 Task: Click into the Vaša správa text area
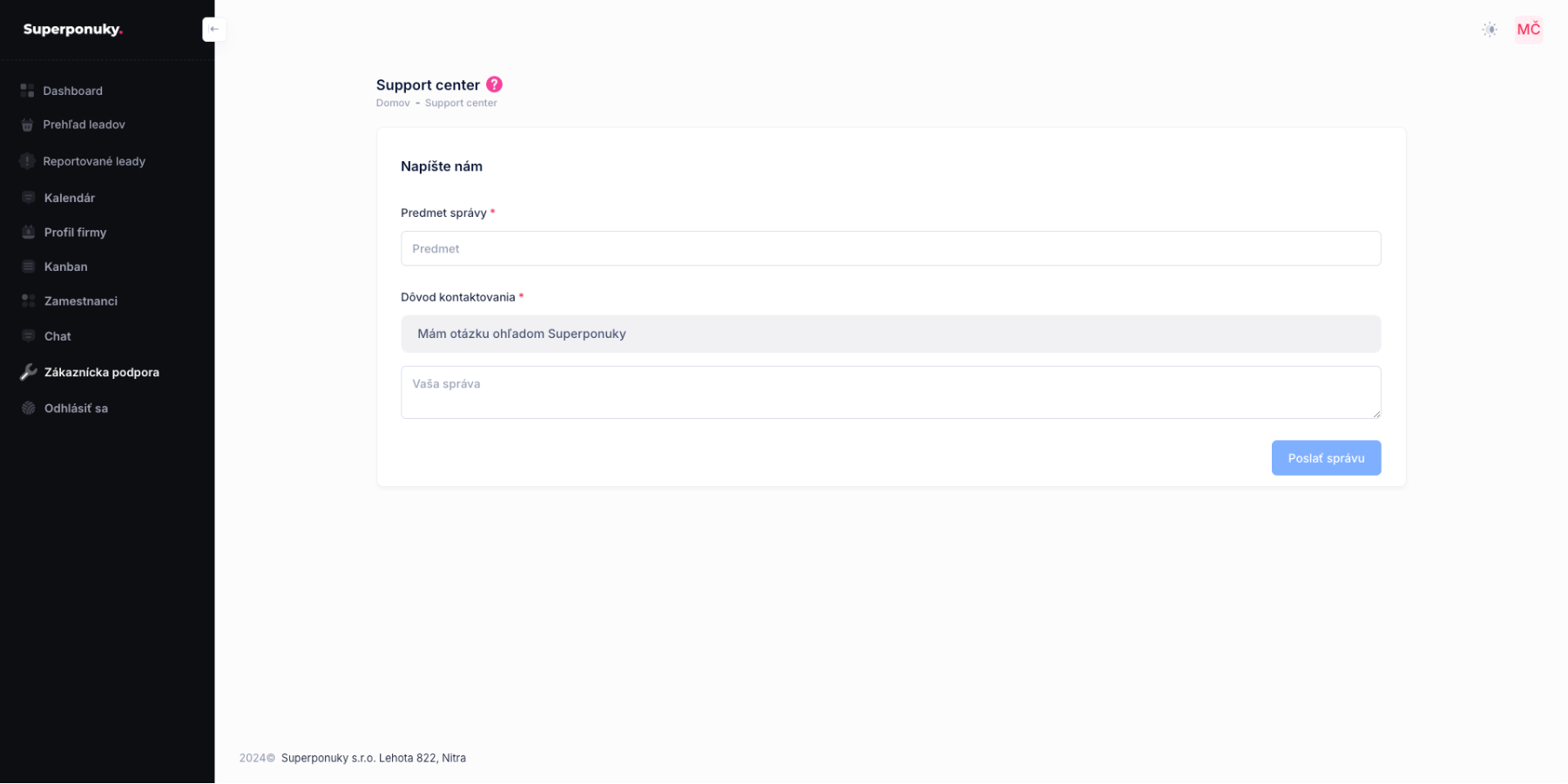click(890, 392)
